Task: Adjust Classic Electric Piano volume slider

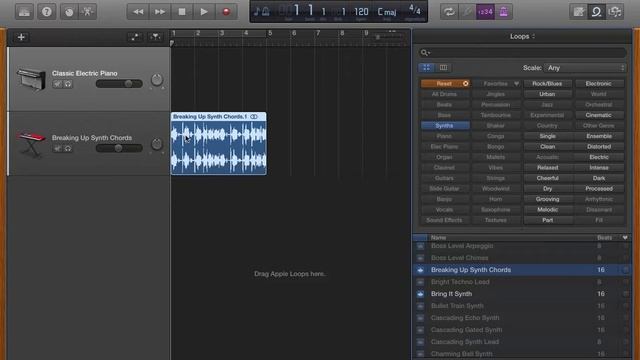Action: coord(119,84)
